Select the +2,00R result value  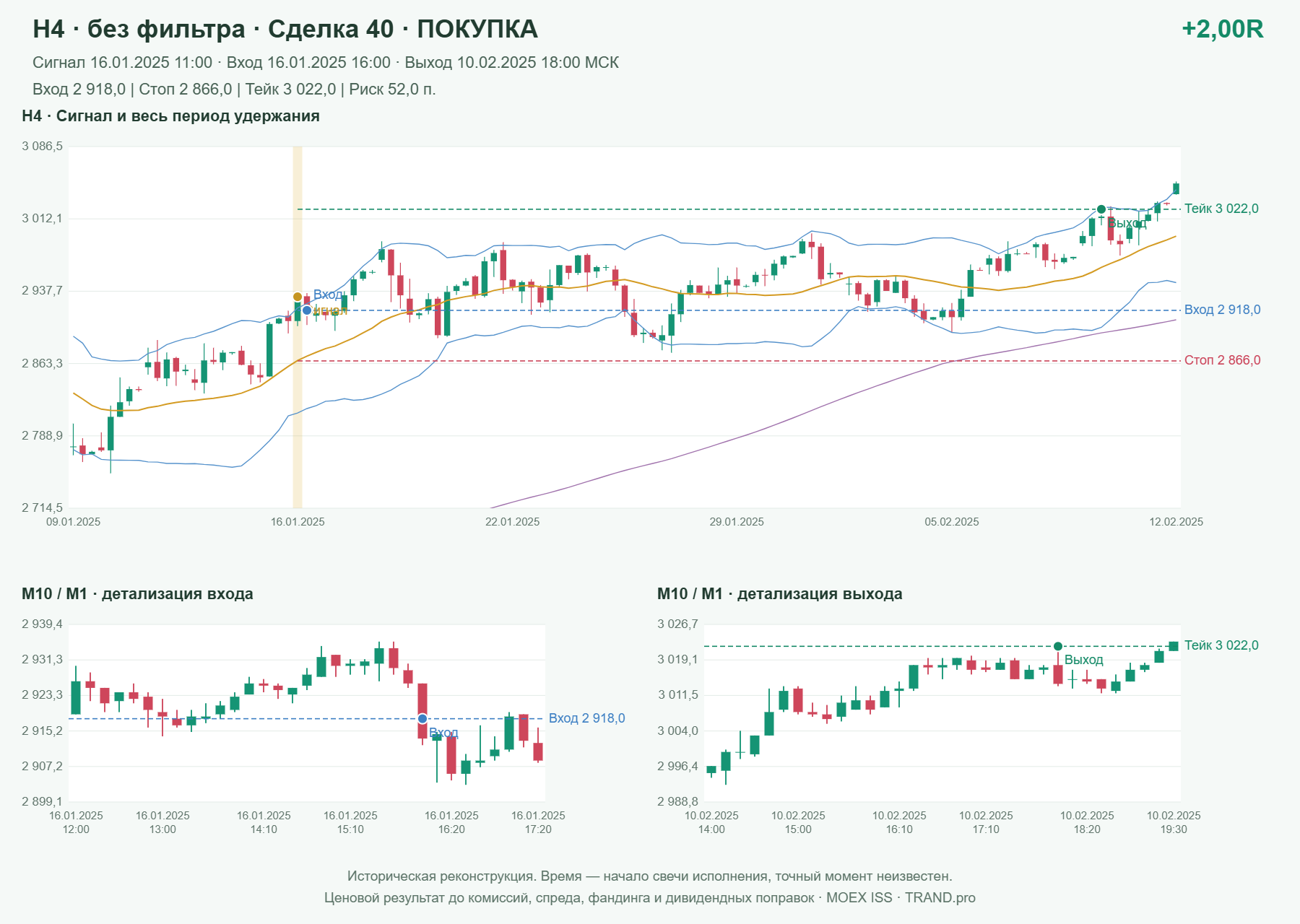[x=1222, y=29]
